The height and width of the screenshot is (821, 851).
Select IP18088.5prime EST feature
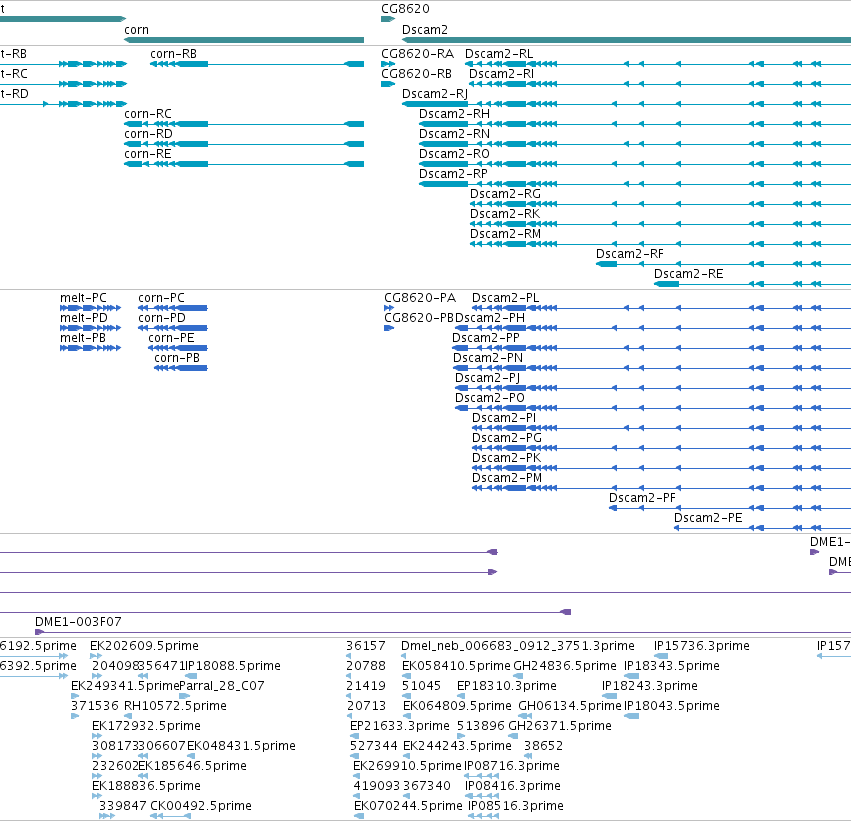[233, 666]
